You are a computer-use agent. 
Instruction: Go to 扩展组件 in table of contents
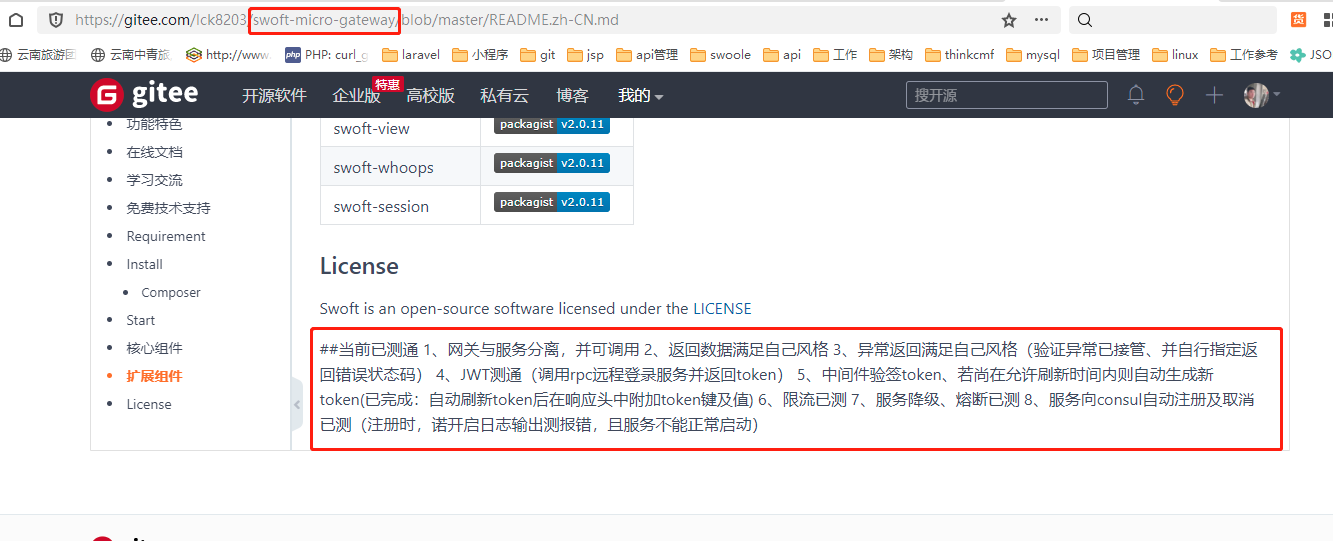154,376
